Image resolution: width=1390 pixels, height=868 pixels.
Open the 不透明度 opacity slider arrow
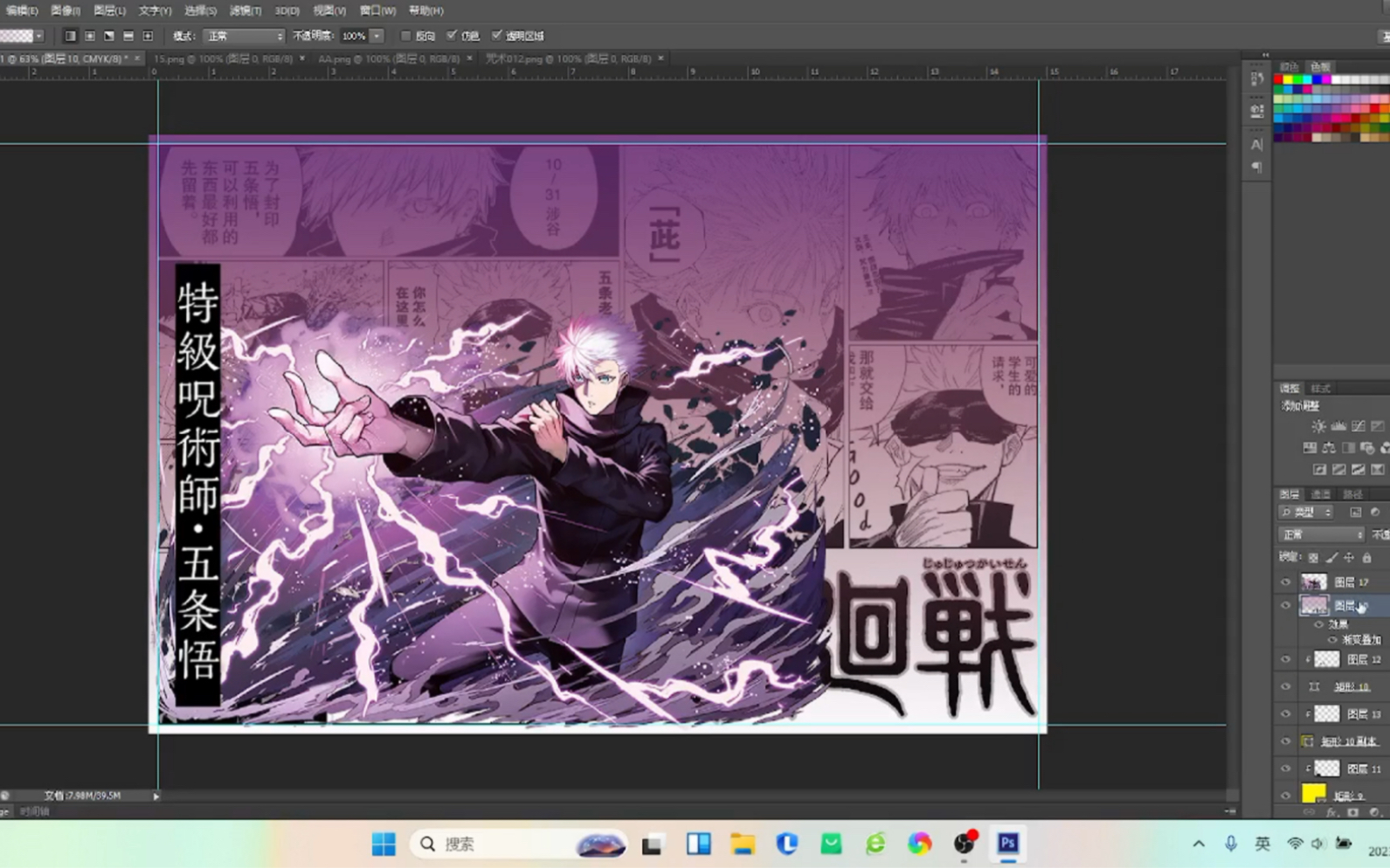377,36
